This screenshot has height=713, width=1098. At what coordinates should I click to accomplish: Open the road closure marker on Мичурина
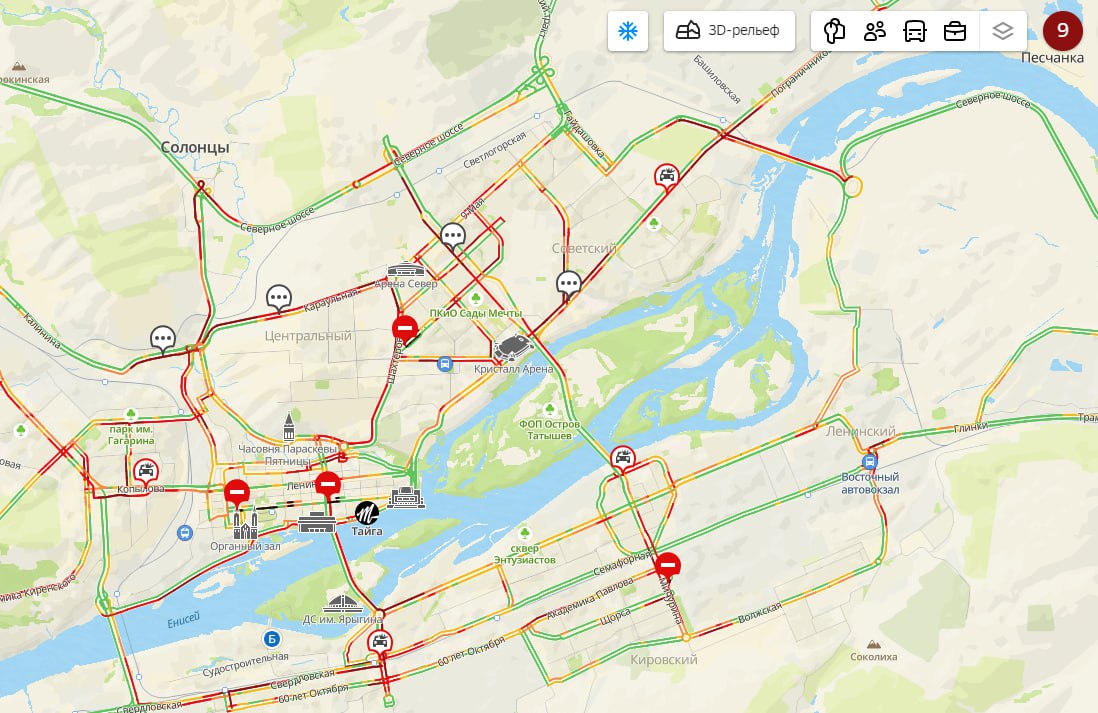668,565
